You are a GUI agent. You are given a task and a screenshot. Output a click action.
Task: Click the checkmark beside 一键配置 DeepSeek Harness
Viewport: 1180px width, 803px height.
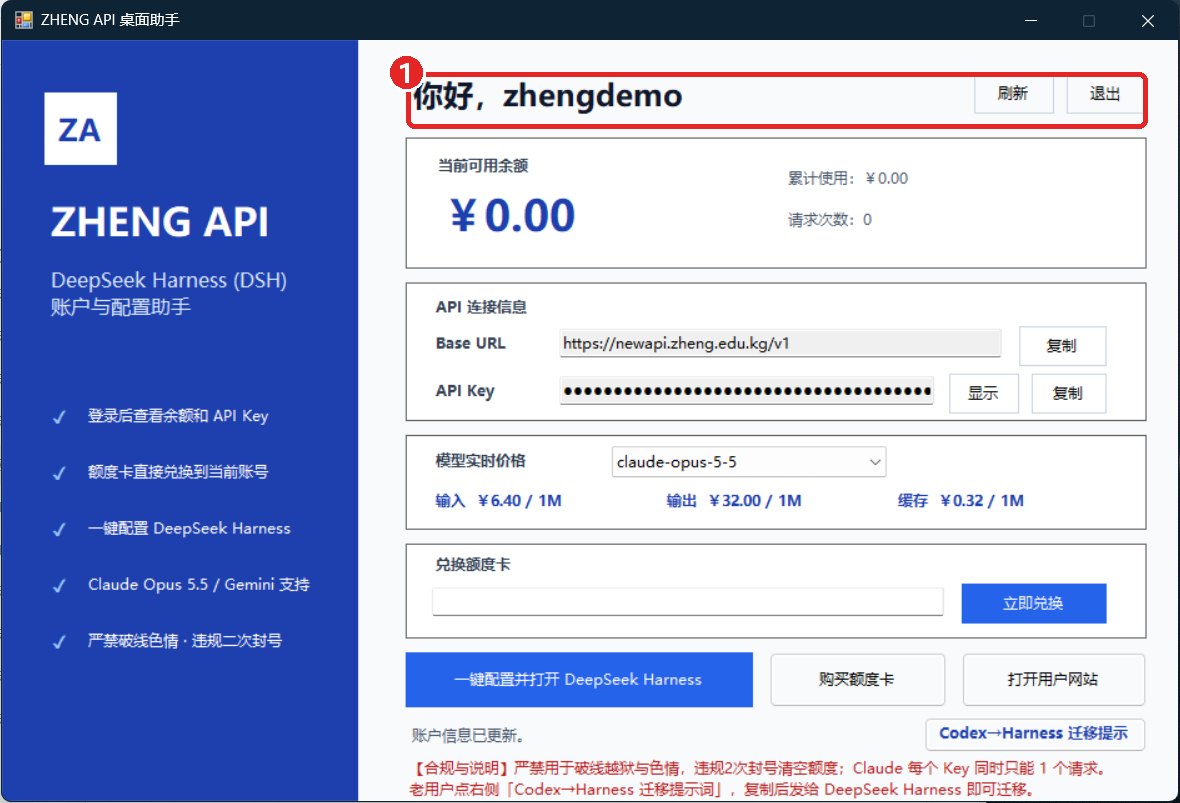pyautogui.click(x=59, y=530)
